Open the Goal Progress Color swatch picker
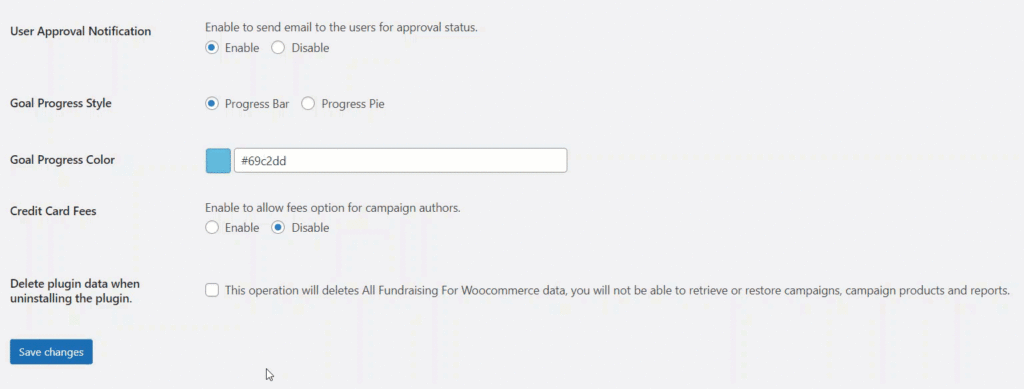The width and height of the screenshot is (1024, 389). click(x=218, y=161)
